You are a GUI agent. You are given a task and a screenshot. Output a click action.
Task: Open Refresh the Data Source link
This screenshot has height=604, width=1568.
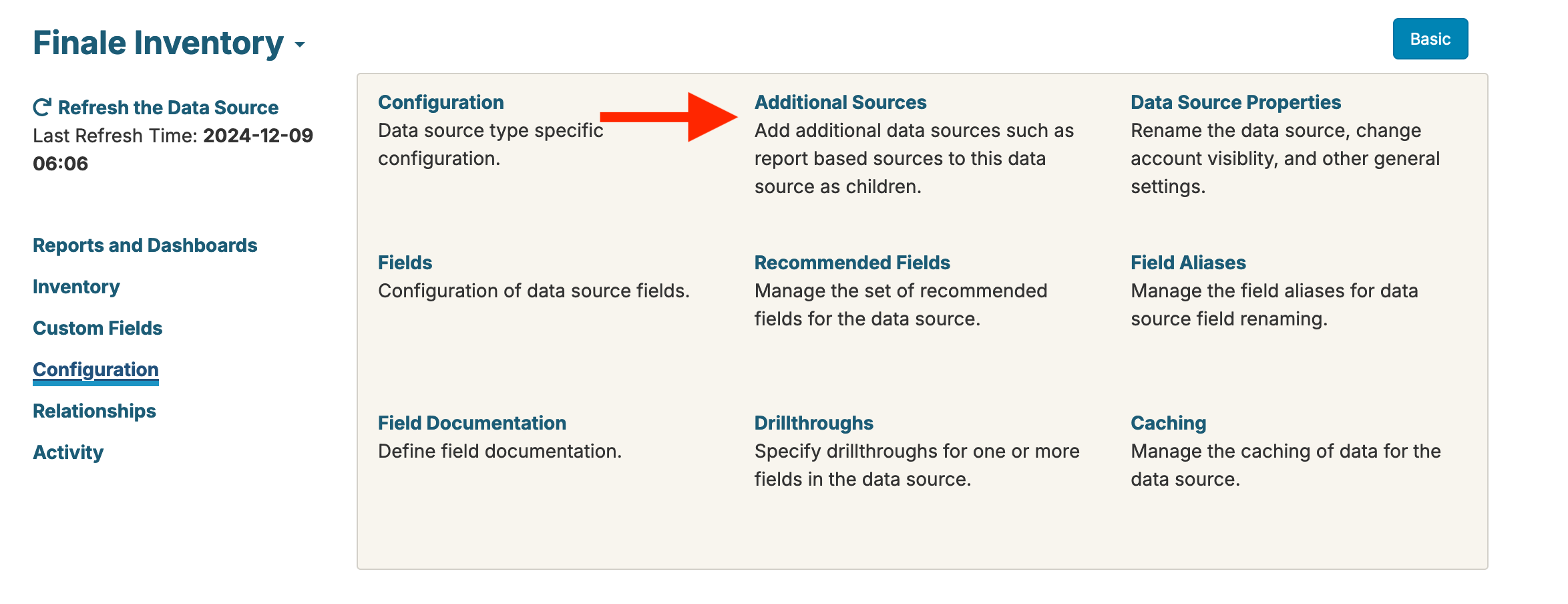pos(168,108)
